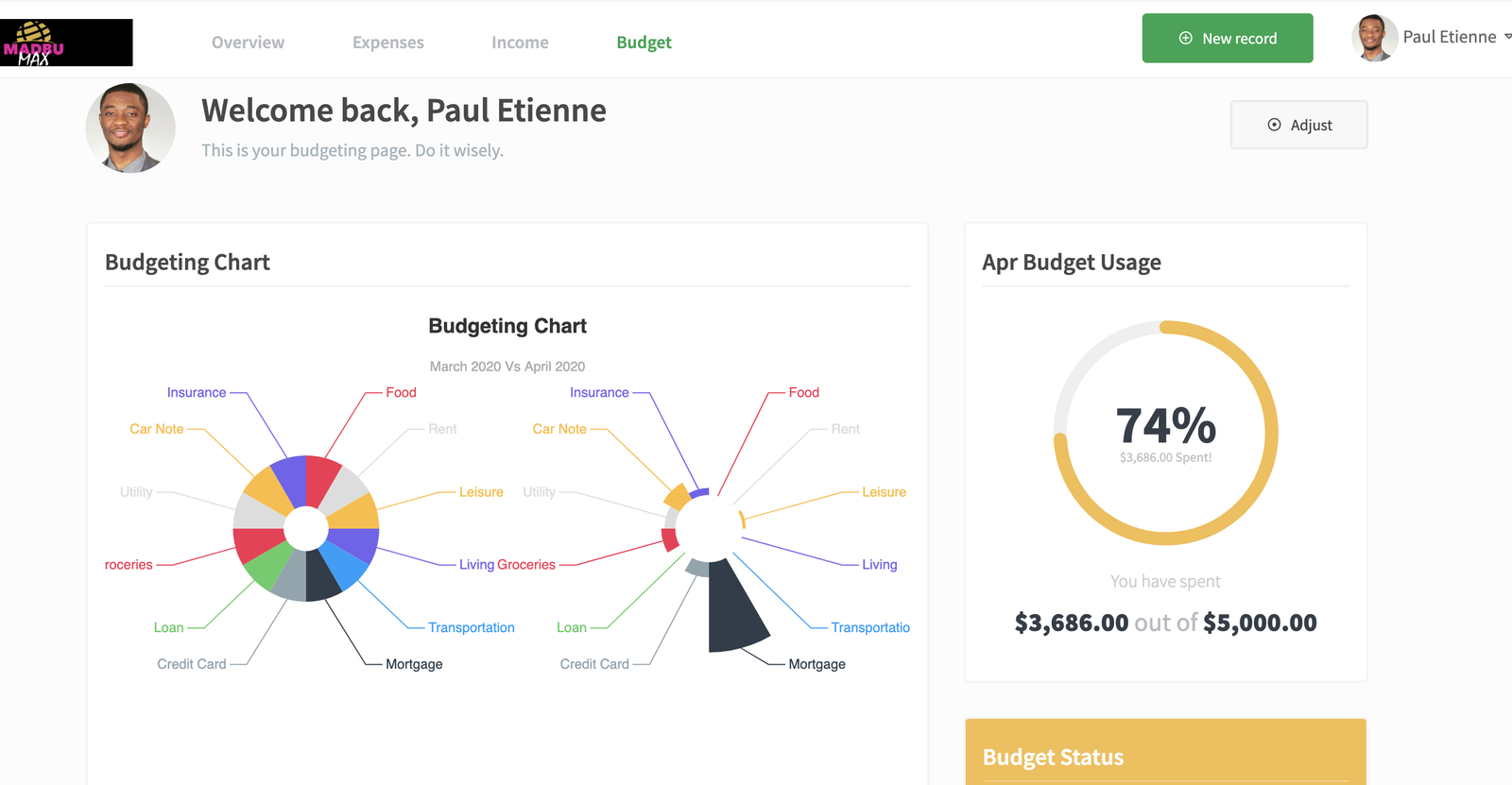Click the Credit Card label on the March chart
Viewport: 1512px width, 785px height.
pyautogui.click(x=192, y=664)
